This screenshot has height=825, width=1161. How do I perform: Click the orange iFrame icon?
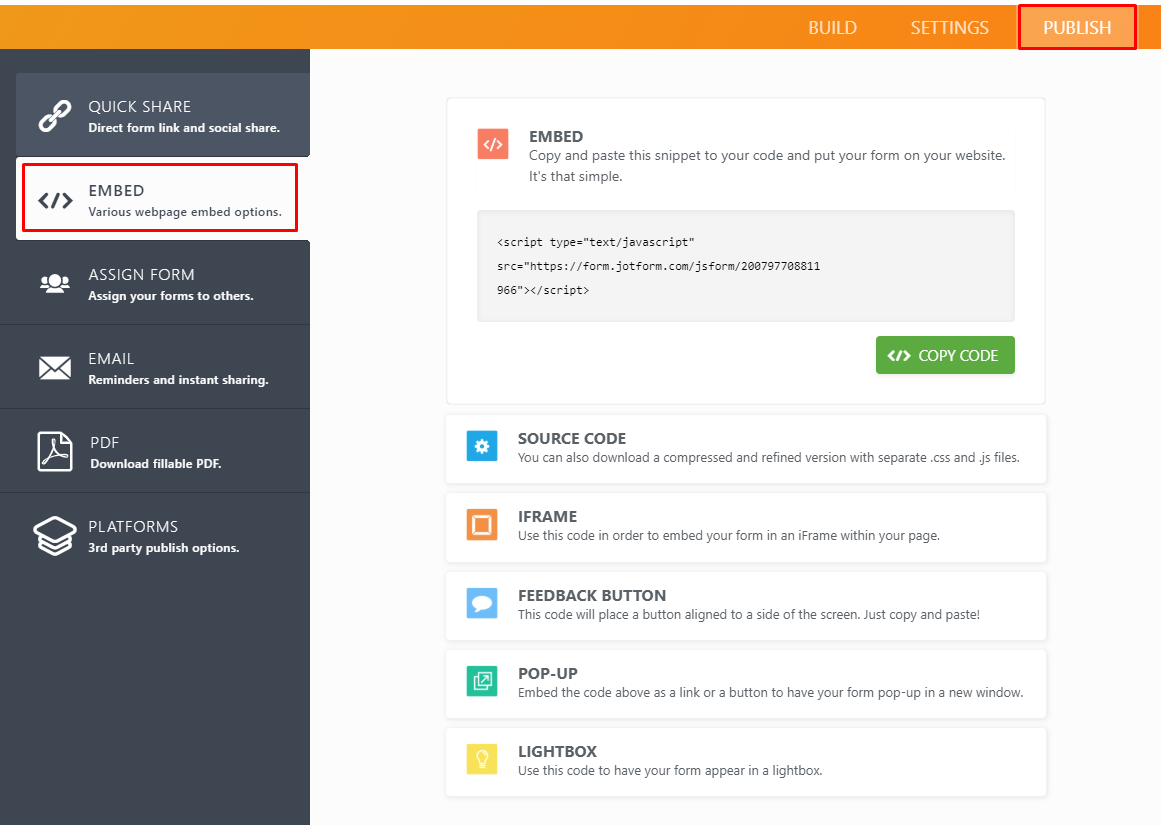482,524
